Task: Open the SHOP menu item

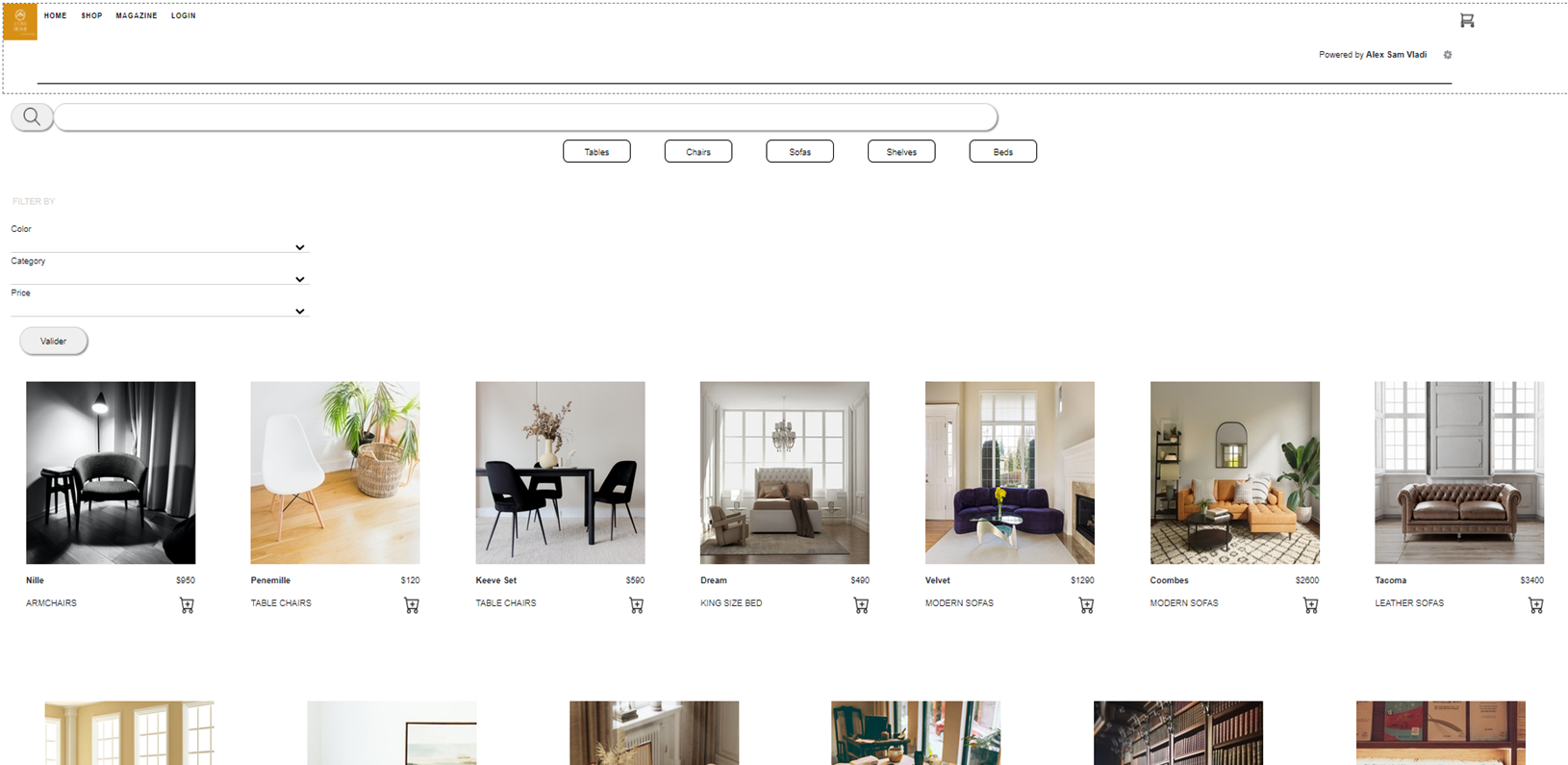Action: tap(91, 15)
